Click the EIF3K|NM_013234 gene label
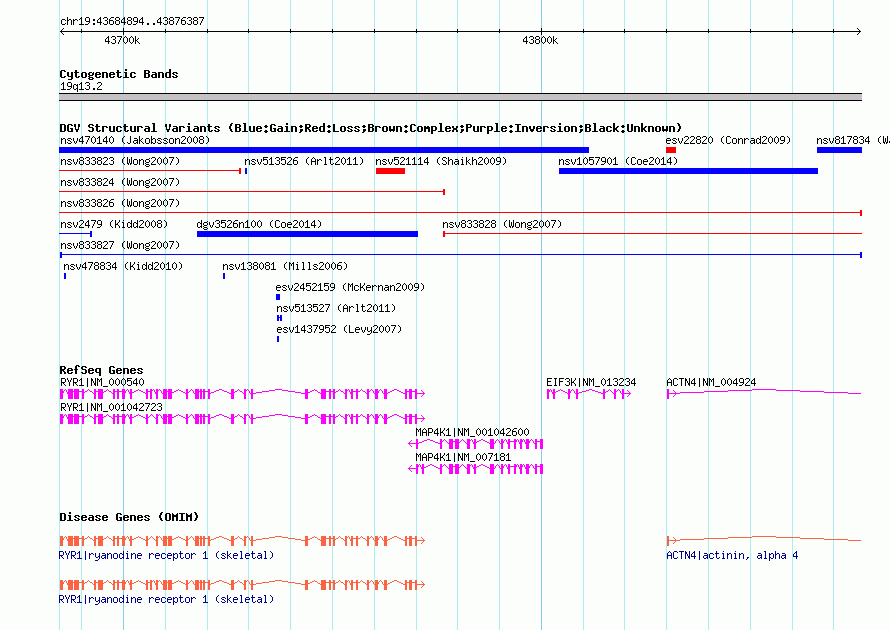Screen dimensions: 890x630 coord(591,383)
